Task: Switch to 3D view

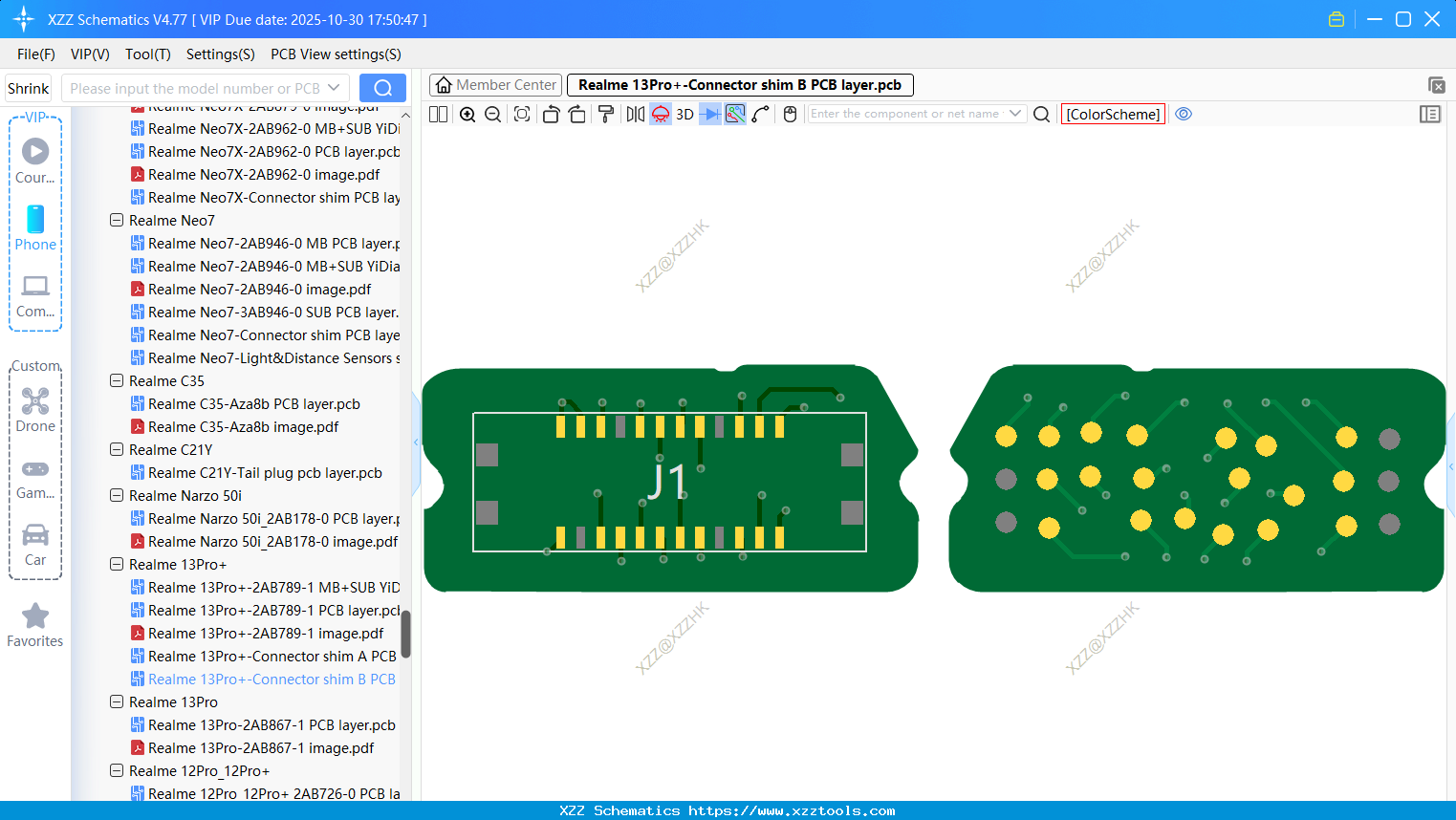Action: (x=685, y=114)
